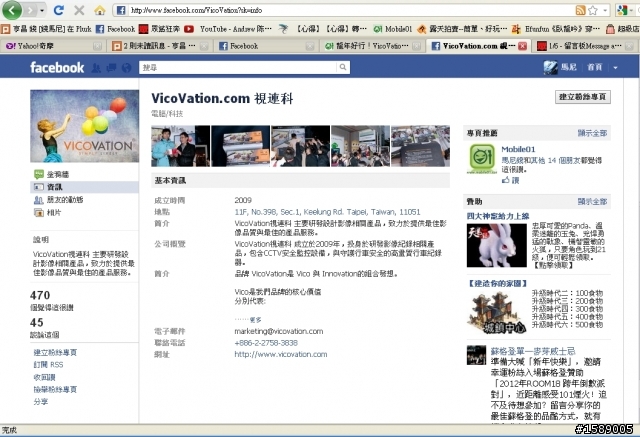Open the YouTube bookmark in bookmarks bar

228,29
